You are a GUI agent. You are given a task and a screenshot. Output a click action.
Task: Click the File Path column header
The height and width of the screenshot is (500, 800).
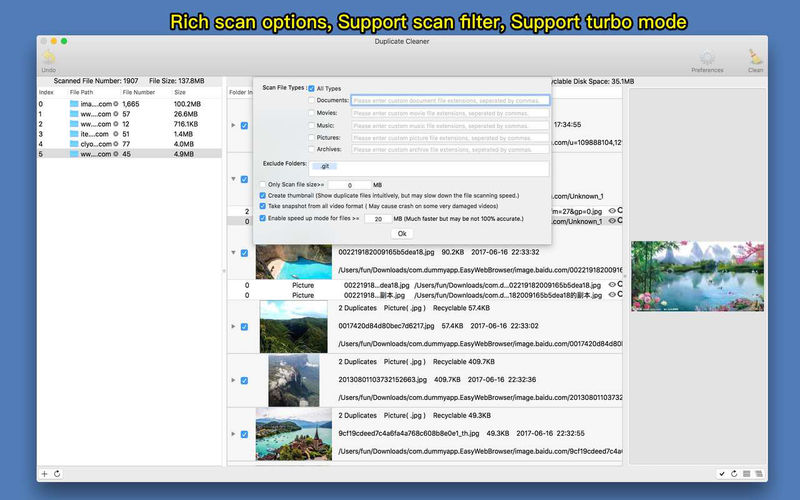coord(82,92)
